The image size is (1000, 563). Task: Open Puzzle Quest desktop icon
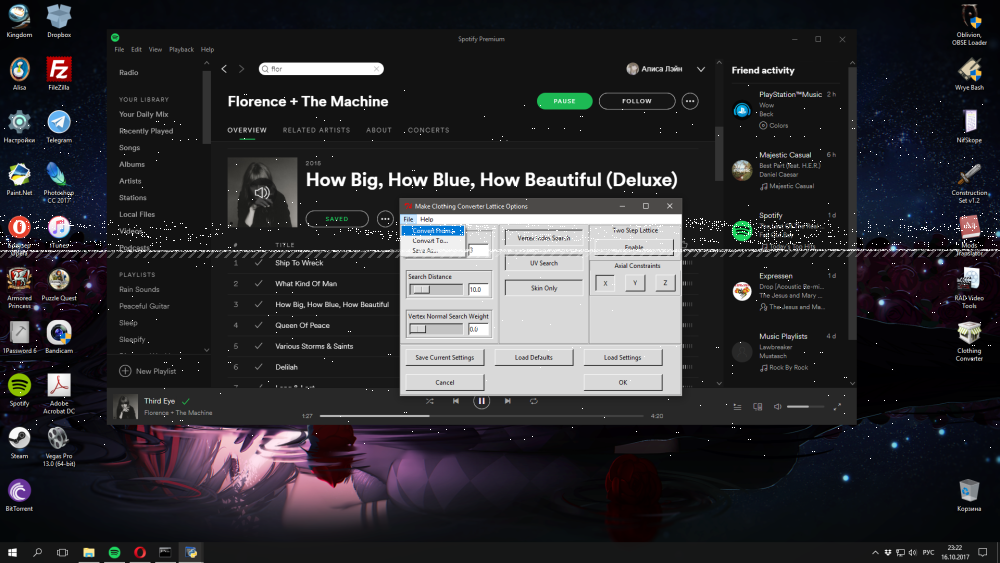59,284
